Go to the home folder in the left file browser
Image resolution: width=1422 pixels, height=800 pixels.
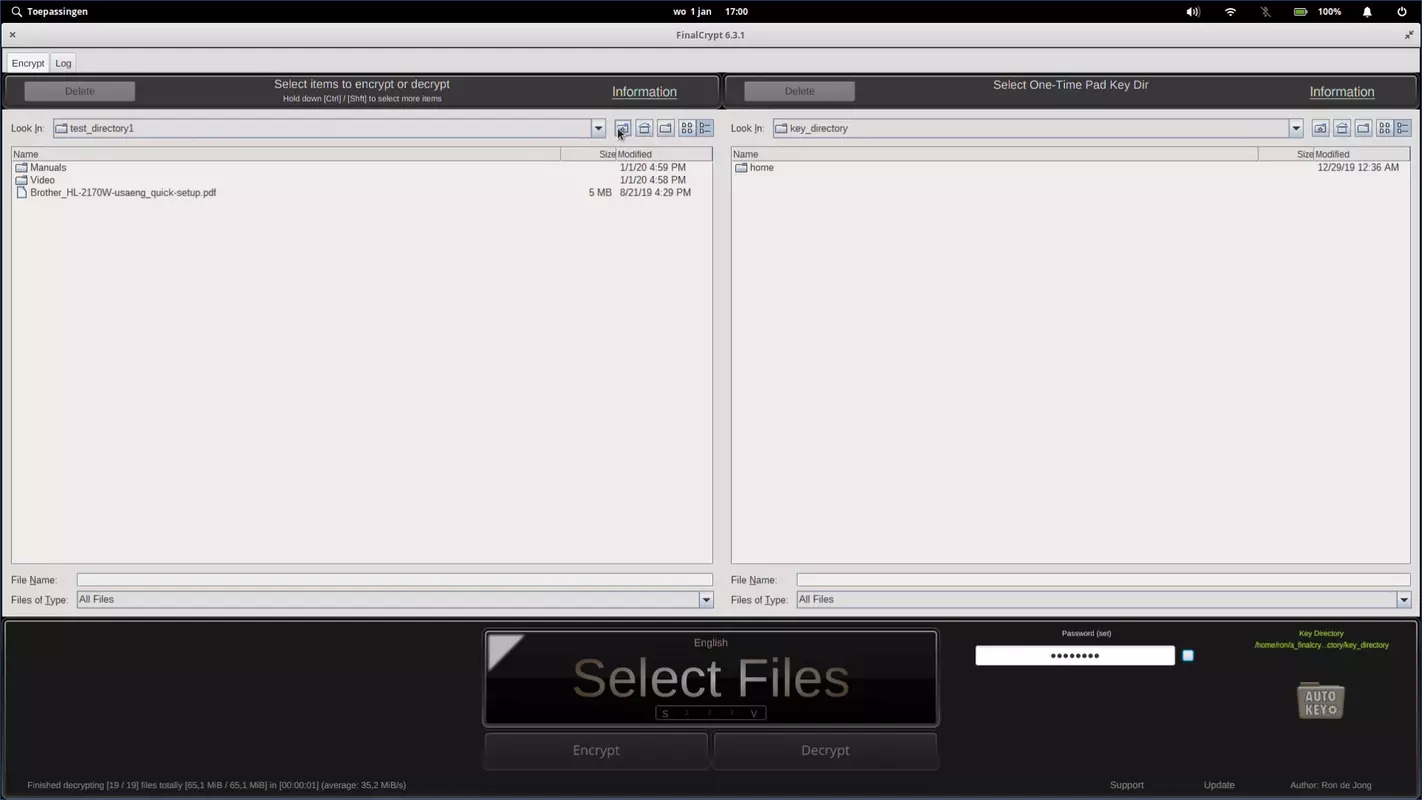[x=644, y=128]
